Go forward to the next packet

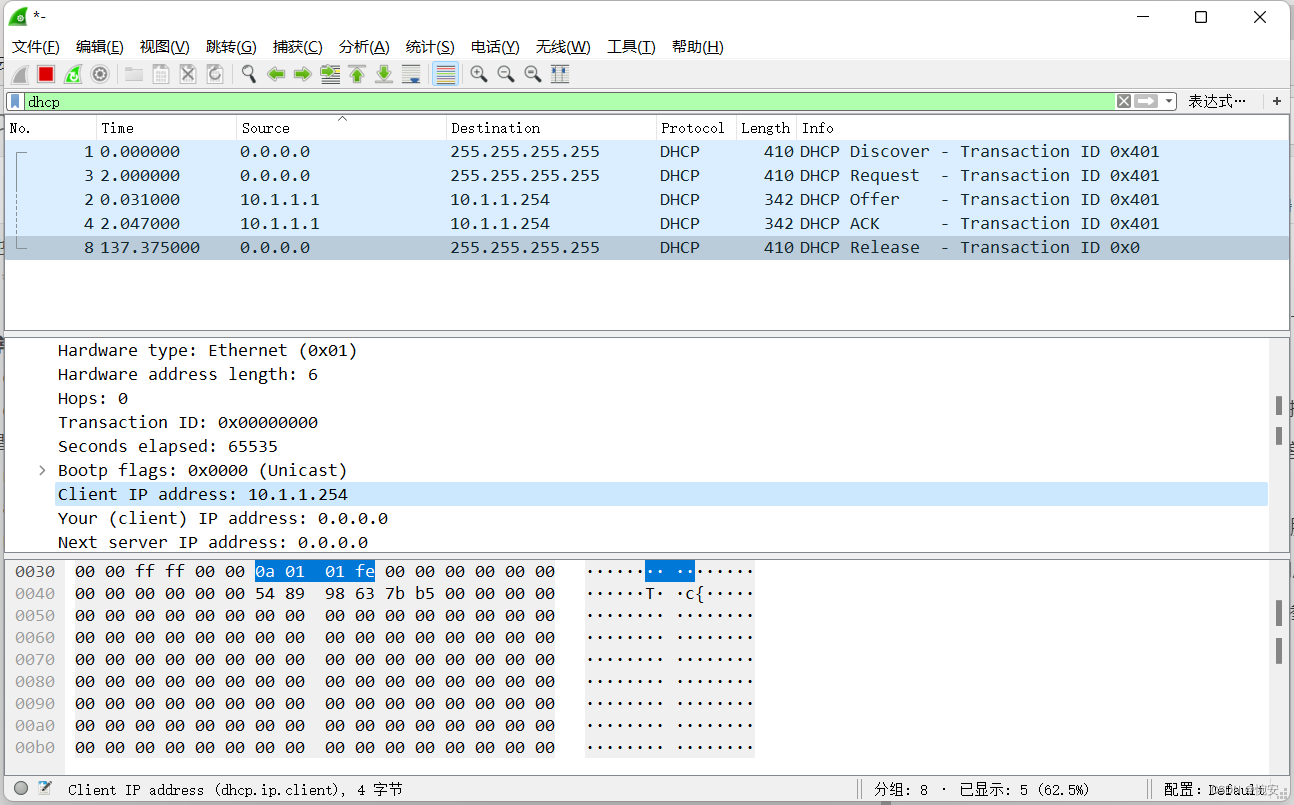click(x=302, y=74)
